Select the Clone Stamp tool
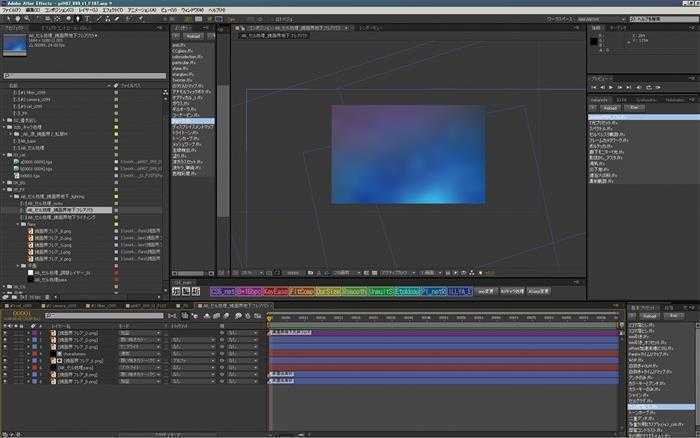 [108, 19]
